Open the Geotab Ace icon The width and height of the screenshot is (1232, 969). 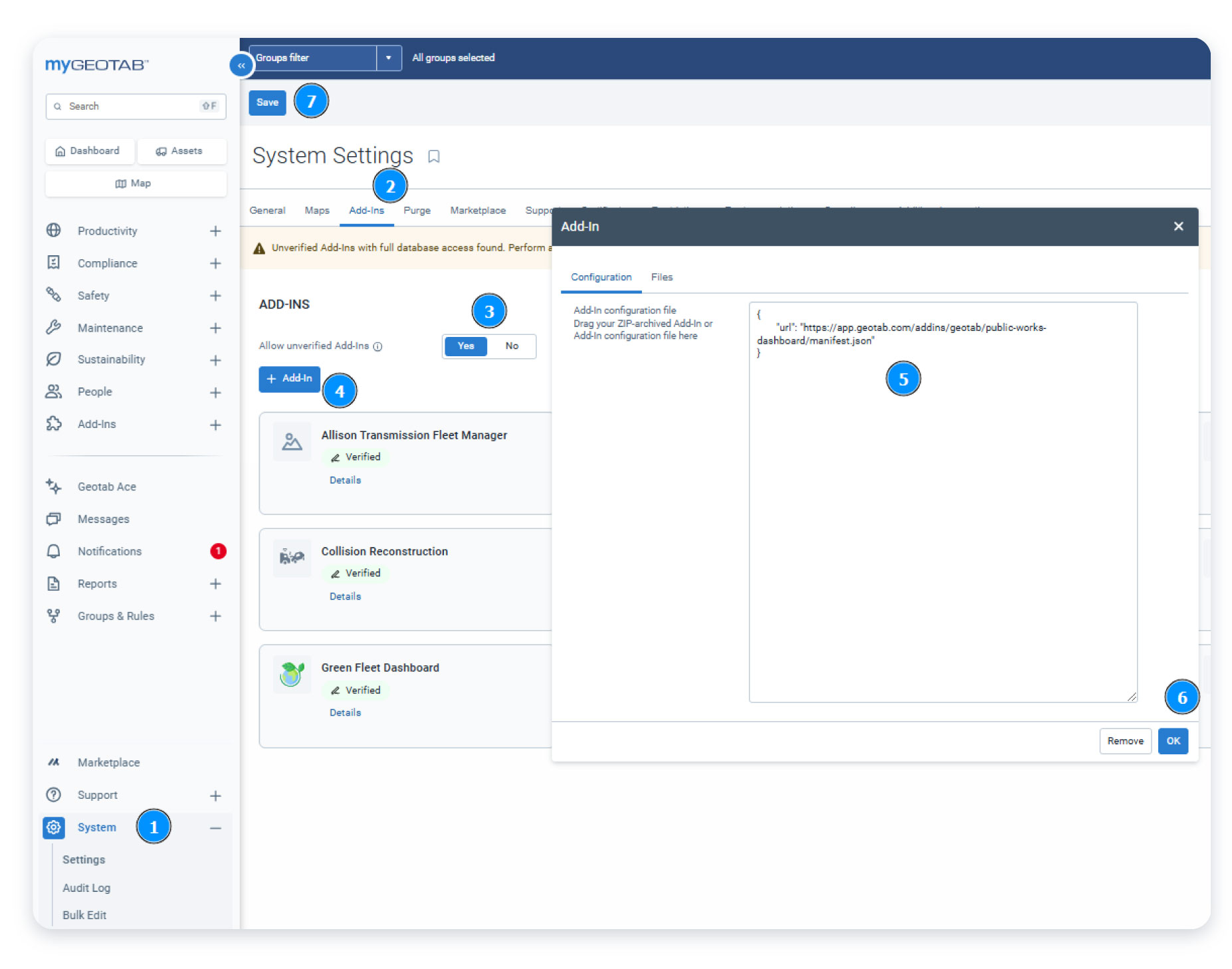click(x=54, y=486)
